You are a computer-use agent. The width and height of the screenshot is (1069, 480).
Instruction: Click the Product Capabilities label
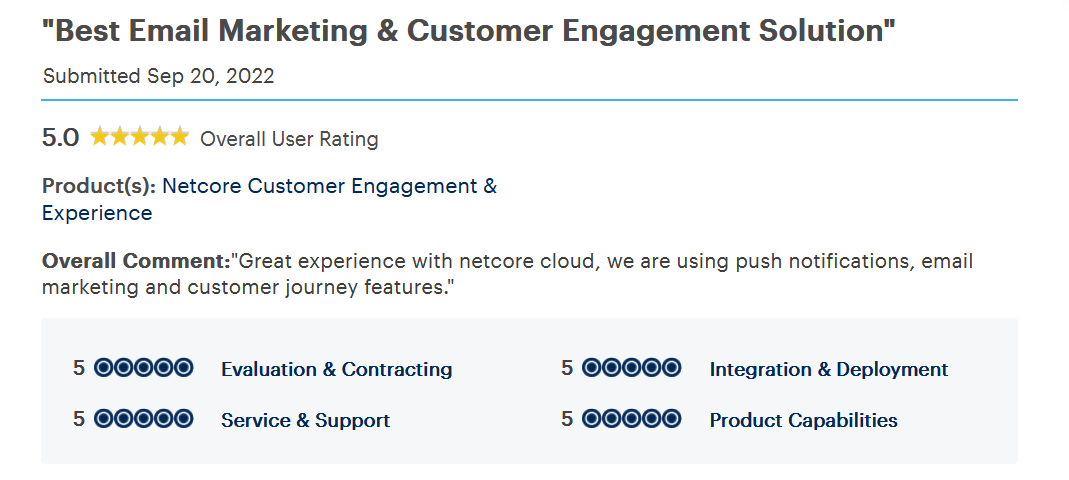pyautogui.click(x=804, y=420)
